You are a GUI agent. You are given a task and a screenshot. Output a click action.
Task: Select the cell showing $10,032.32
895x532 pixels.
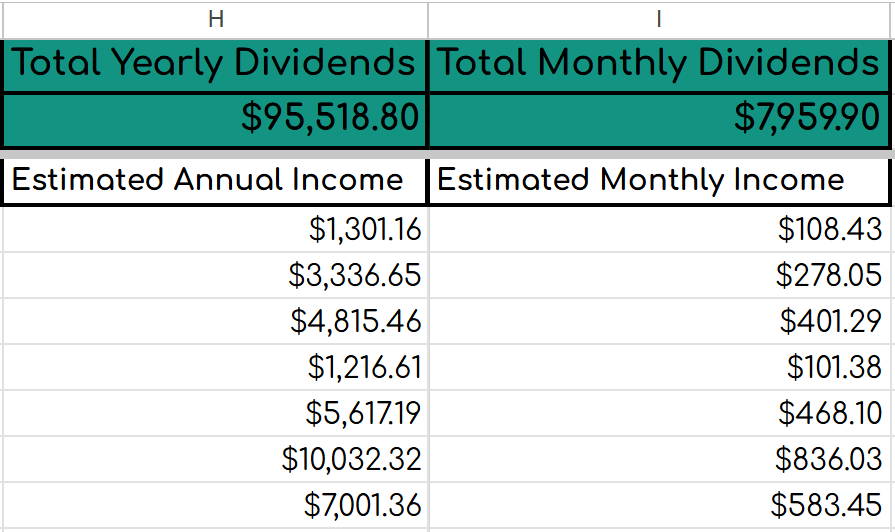(215, 460)
